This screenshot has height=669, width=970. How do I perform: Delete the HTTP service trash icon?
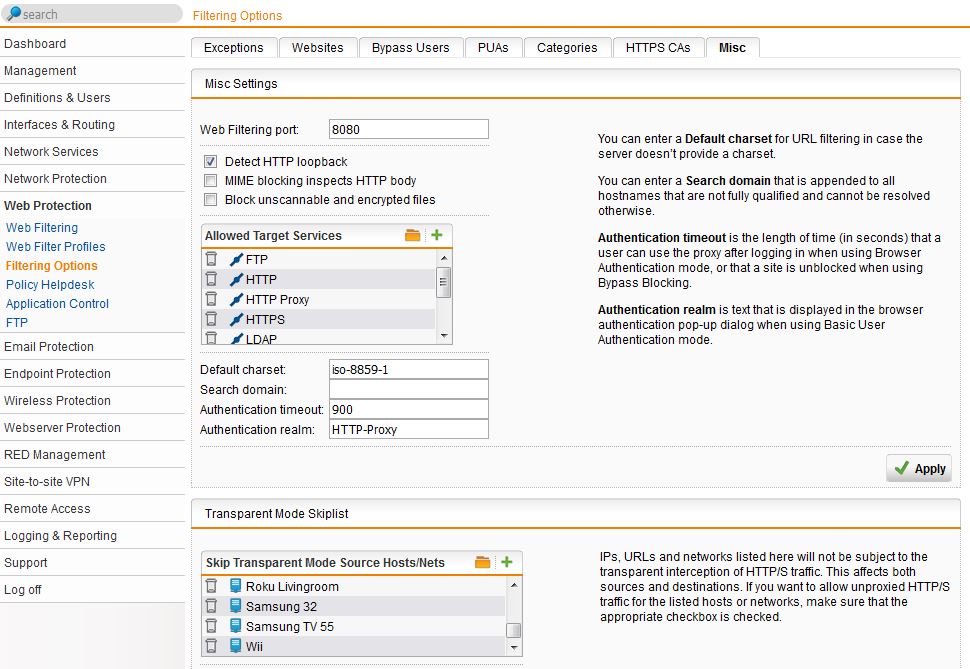pos(212,278)
